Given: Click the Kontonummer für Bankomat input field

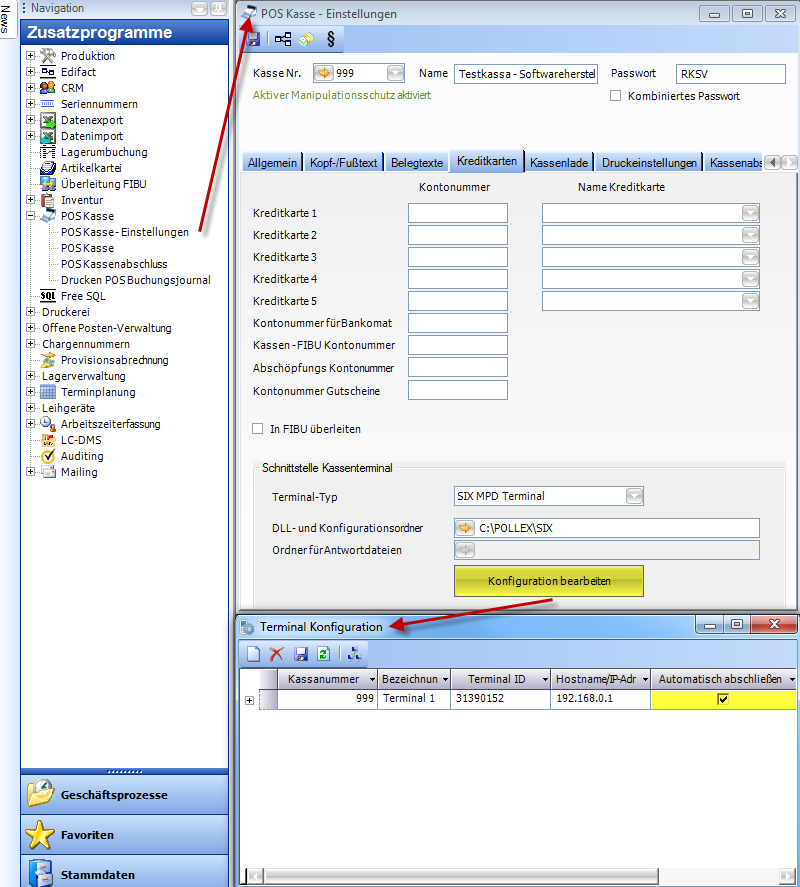Looking at the screenshot, I should tap(457, 323).
